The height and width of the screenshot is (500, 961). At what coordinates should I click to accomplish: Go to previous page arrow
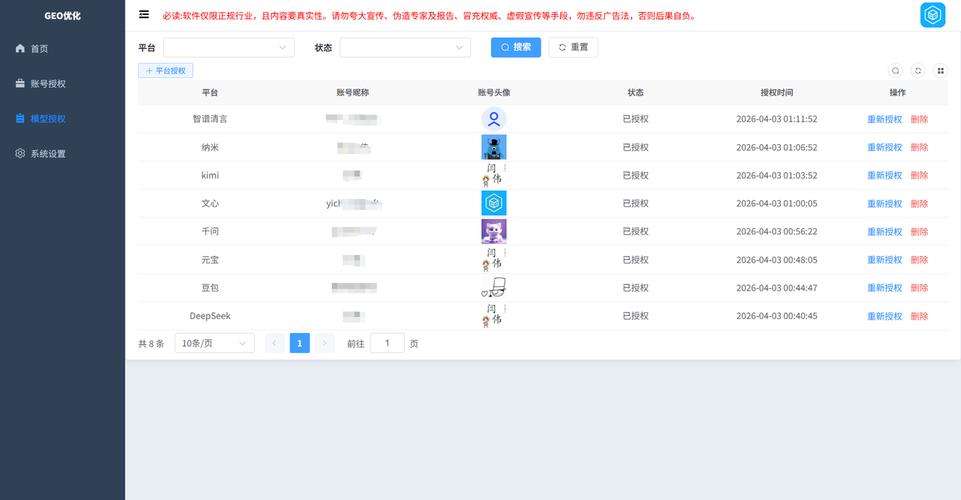point(275,343)
